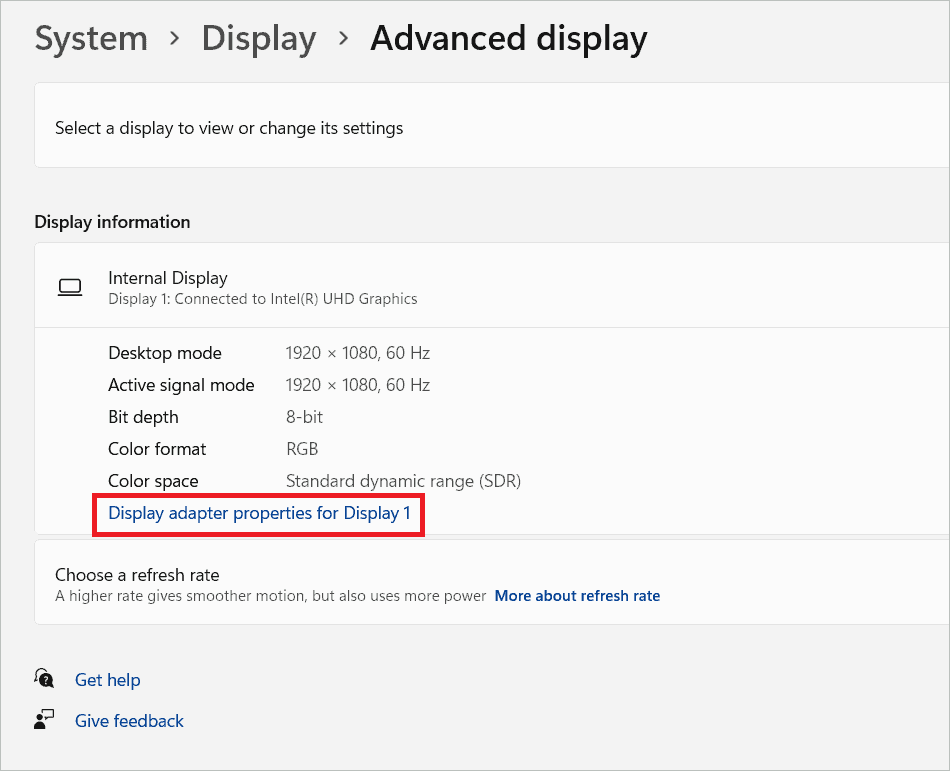Click the Internal Display monitor icon
Image resolution: width=950 pixels, height=771 pixels.
[70, 287]
